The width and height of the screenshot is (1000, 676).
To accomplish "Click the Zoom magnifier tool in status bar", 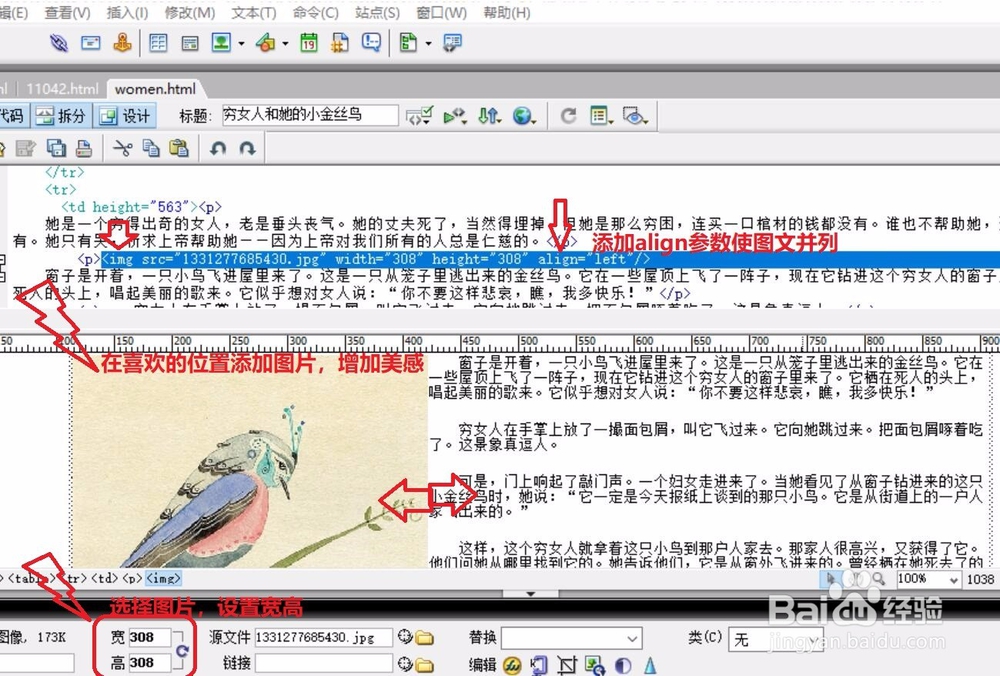I will (x=879, y=578).
